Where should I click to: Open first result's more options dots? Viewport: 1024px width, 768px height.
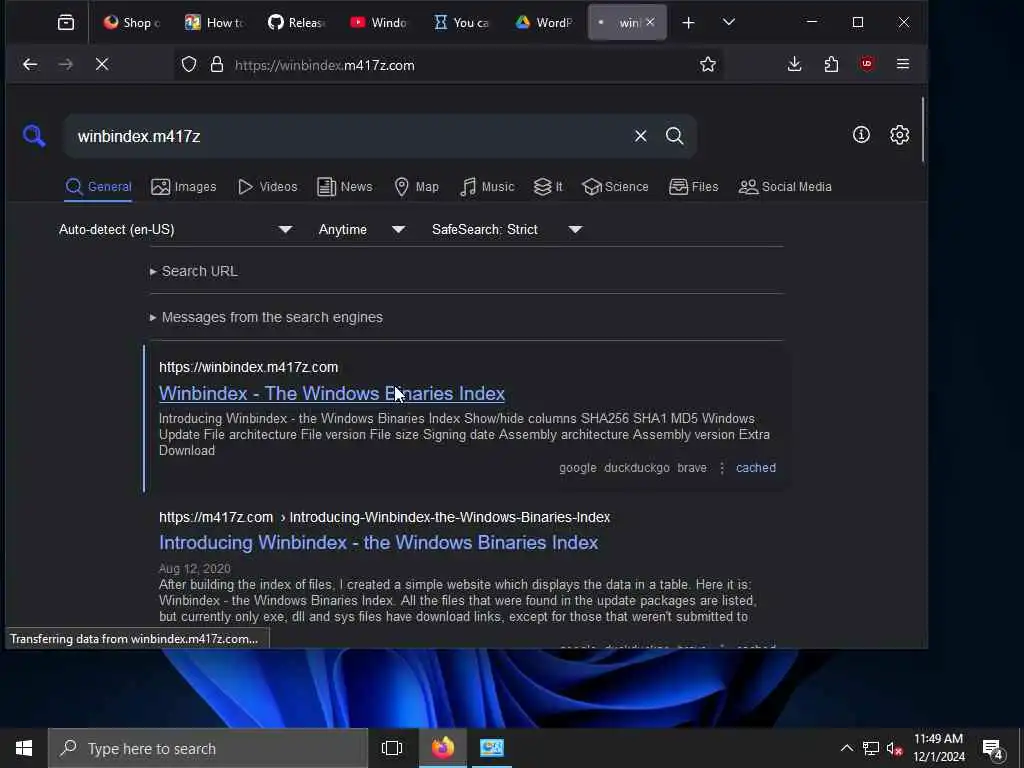tap(722, 468)
